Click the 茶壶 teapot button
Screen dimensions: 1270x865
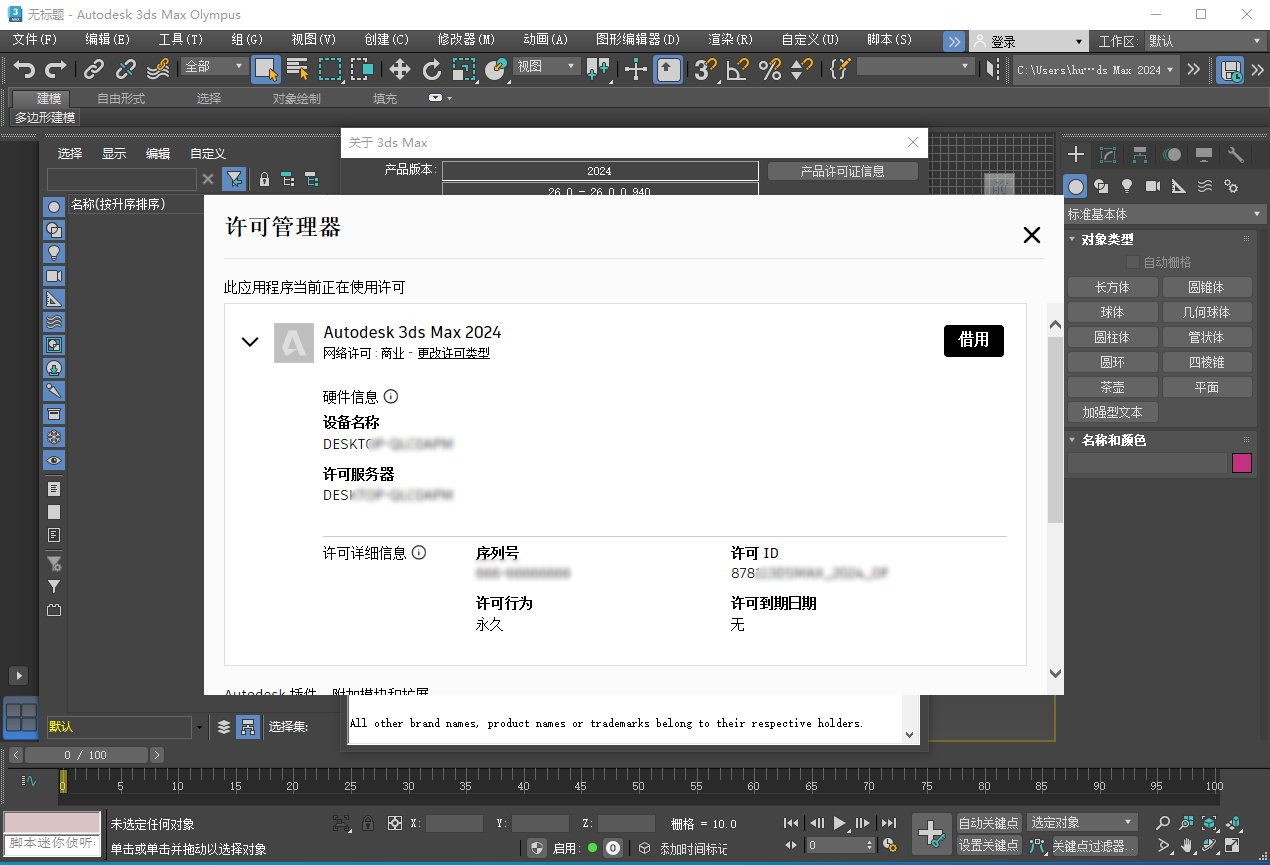tap(1112, 387)
